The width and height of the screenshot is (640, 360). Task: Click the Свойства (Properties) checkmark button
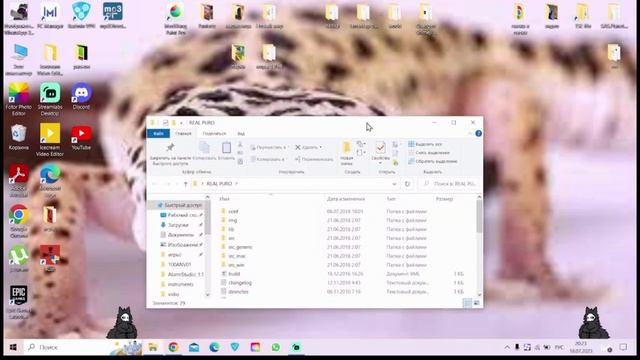pos(380,147)
